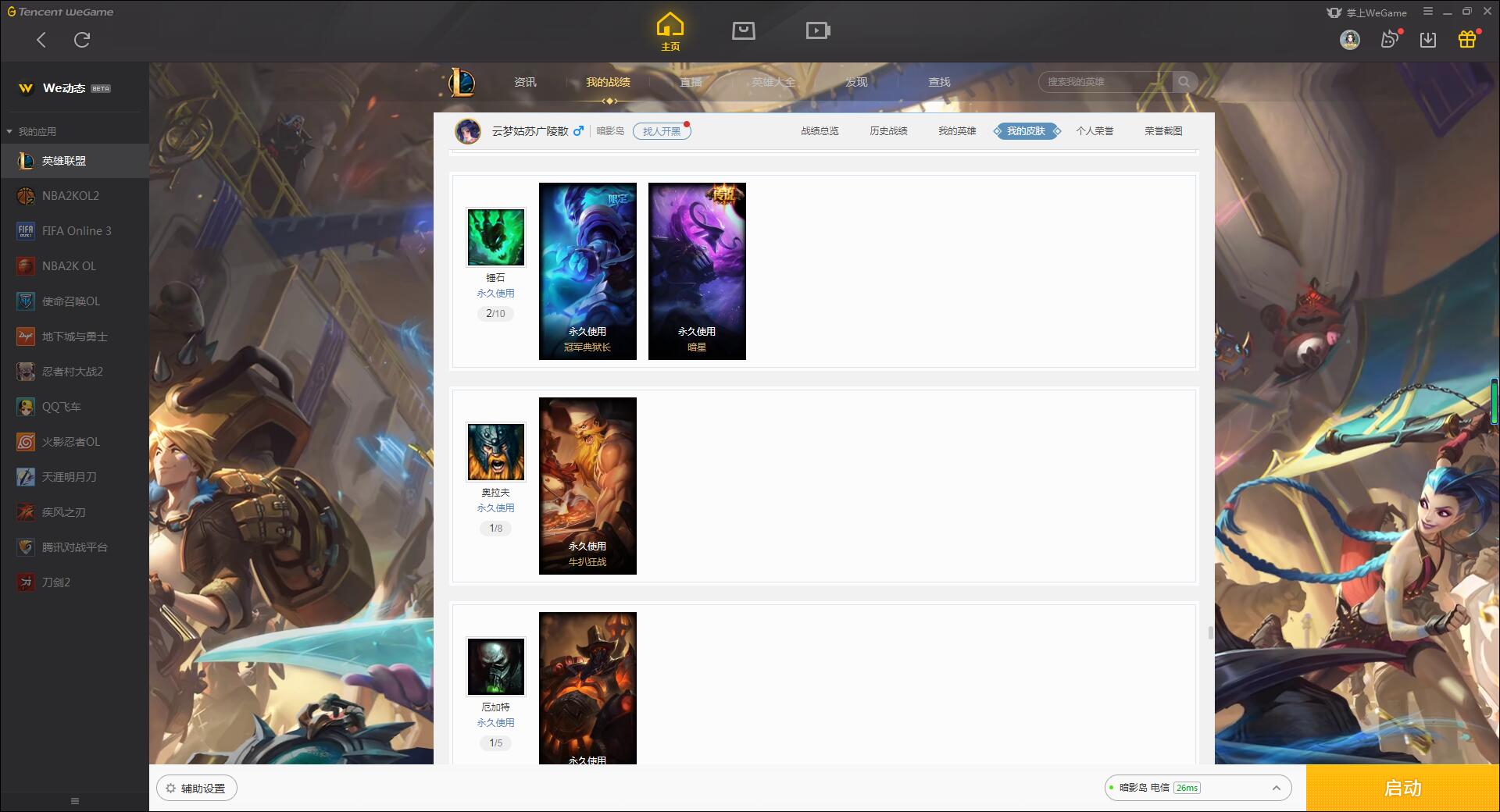Open the 发现 tab
The height and width of the screenshot is (812, 1500).
point(856,82)
